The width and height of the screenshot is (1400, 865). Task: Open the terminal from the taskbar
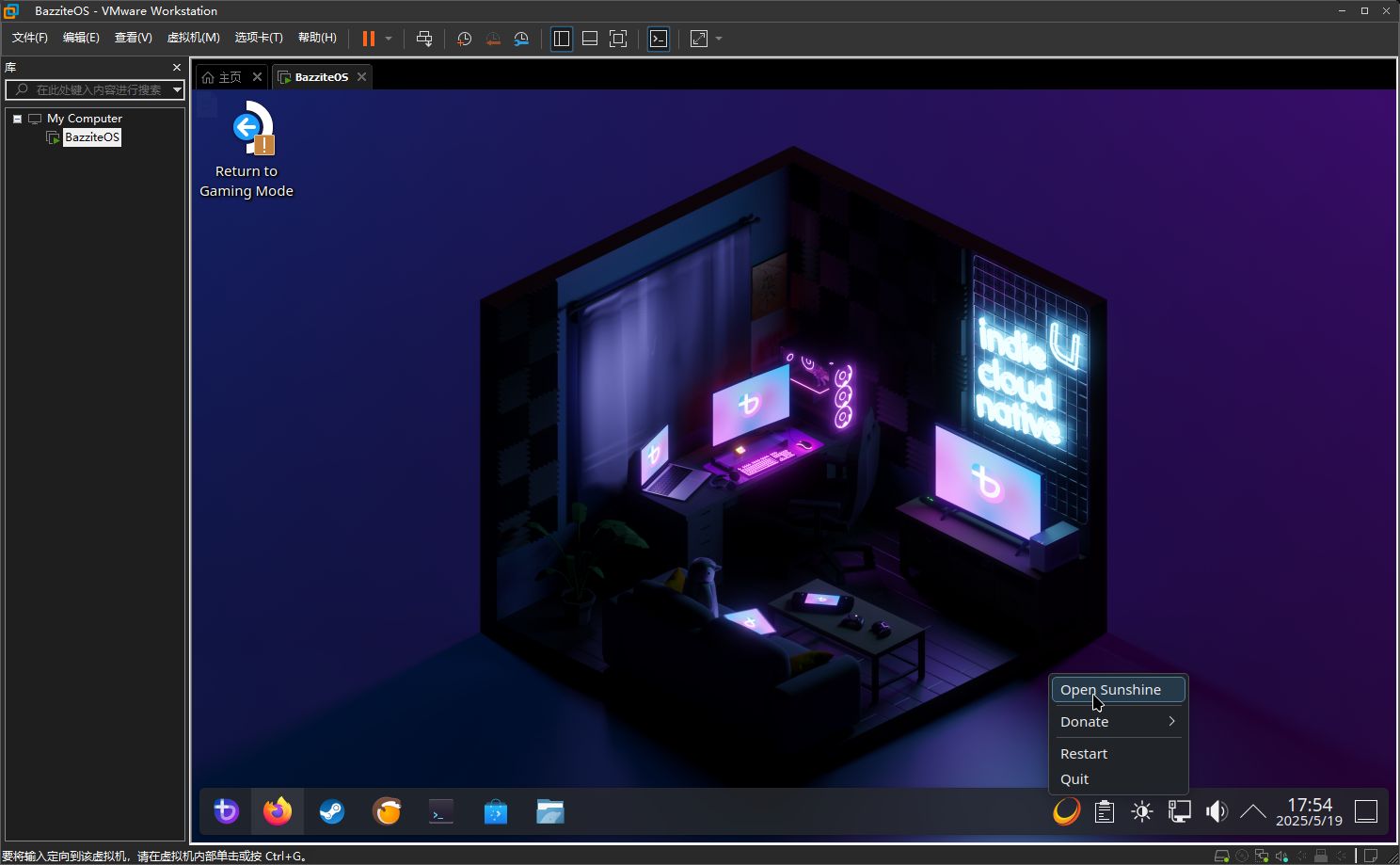441,811
